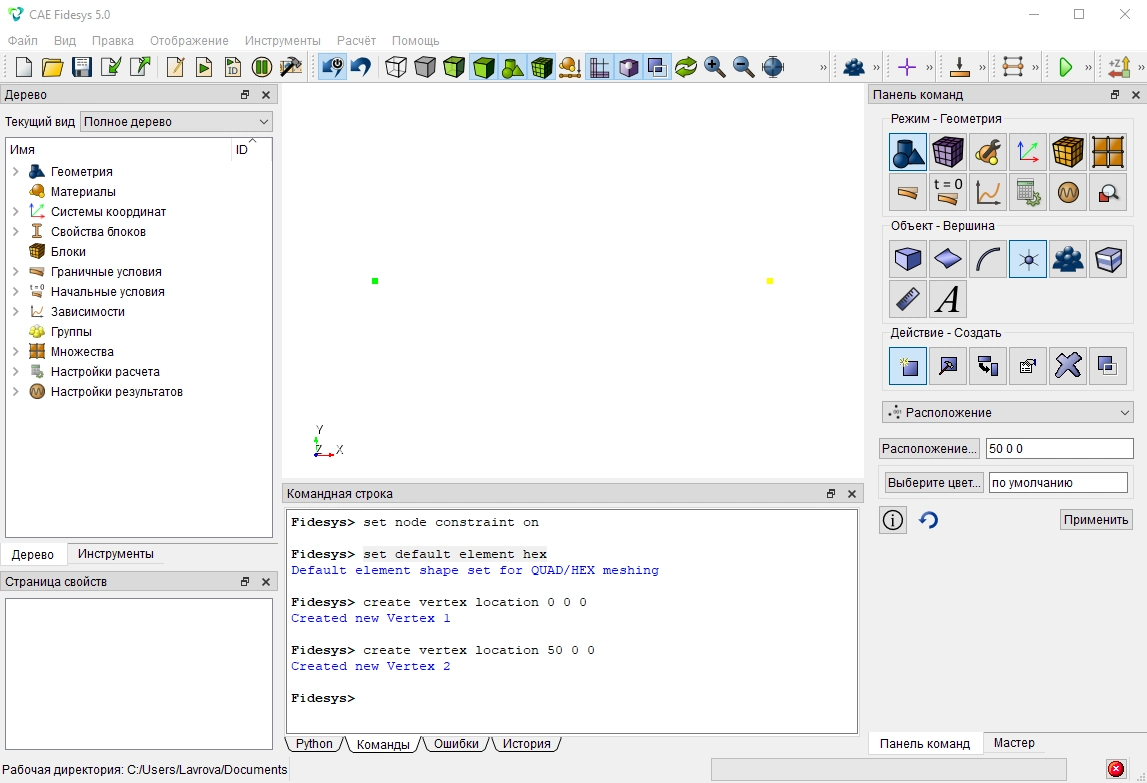Select the Blocks mode yellow cube icon
Viewport: 1147px width, 783px height.
point(1068,152)
